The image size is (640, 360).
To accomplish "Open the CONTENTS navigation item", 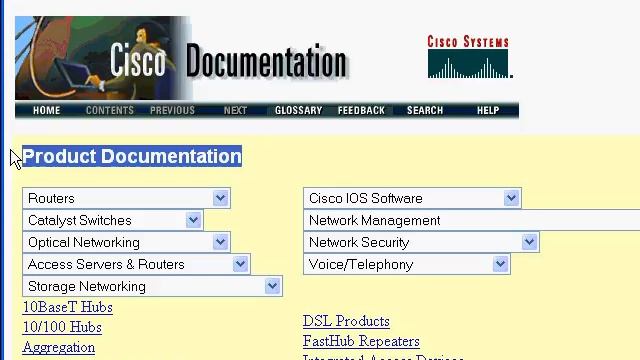I will point(110,110).
